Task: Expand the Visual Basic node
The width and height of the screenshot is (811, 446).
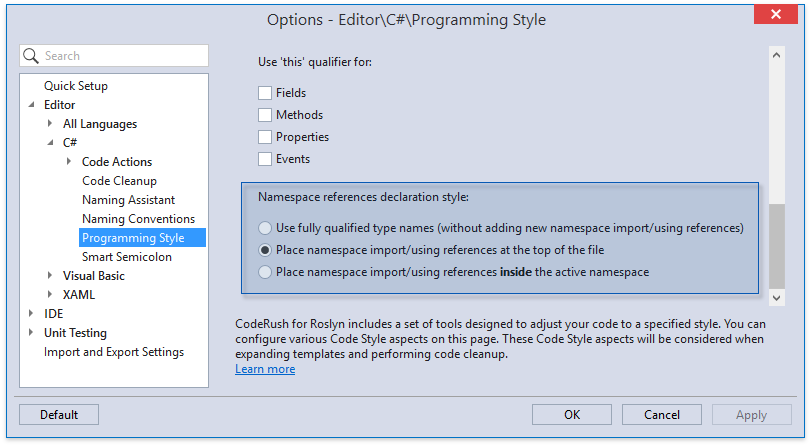Action: click(x=50, y=275)
